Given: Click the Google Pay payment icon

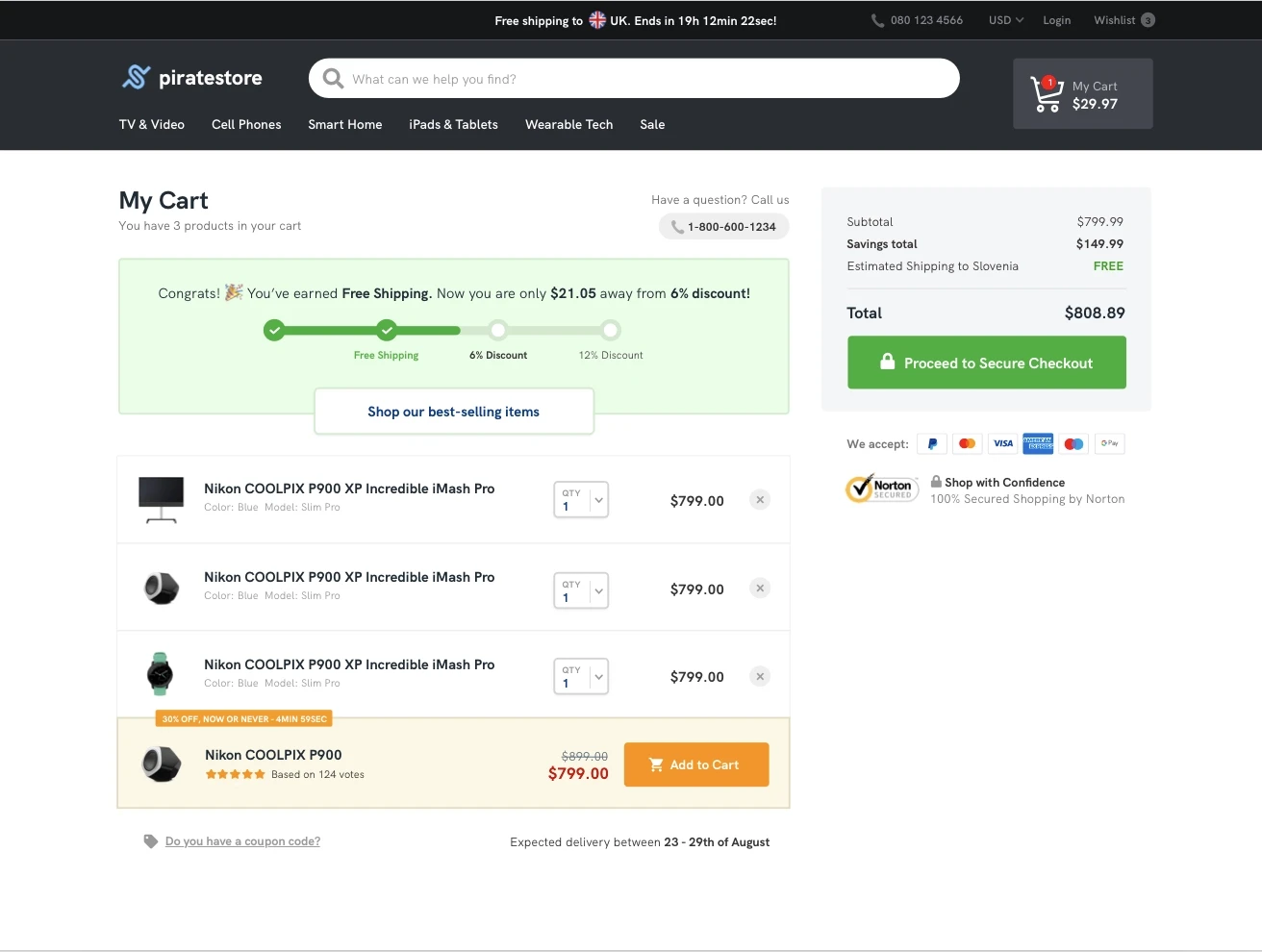Looking at the screenshot, I should coord(1109,443).
